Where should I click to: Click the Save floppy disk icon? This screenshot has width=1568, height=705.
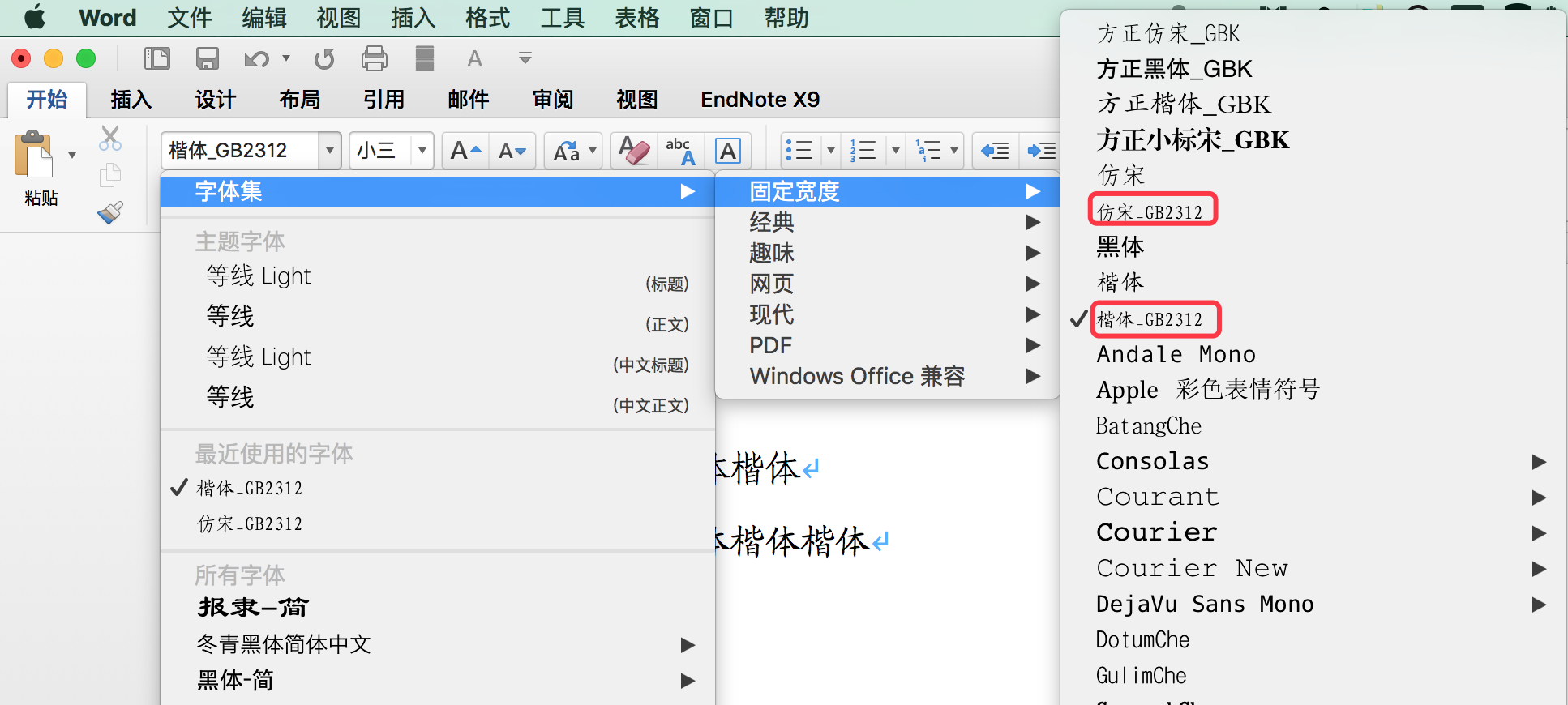pyautogui.click(x=208, y=58)
